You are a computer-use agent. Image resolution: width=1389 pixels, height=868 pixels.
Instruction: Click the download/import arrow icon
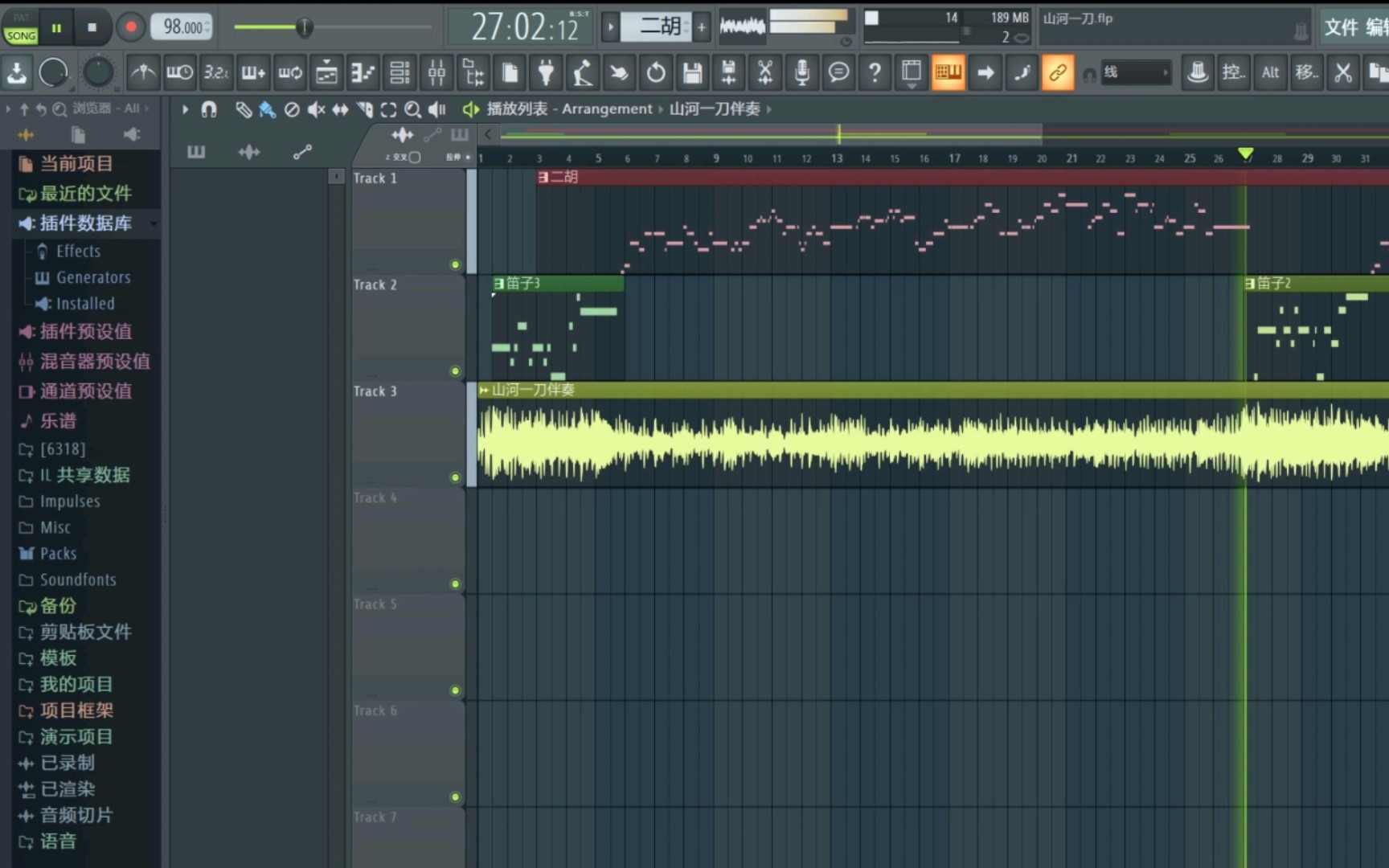pyautogui.click(x=16, y=73)
